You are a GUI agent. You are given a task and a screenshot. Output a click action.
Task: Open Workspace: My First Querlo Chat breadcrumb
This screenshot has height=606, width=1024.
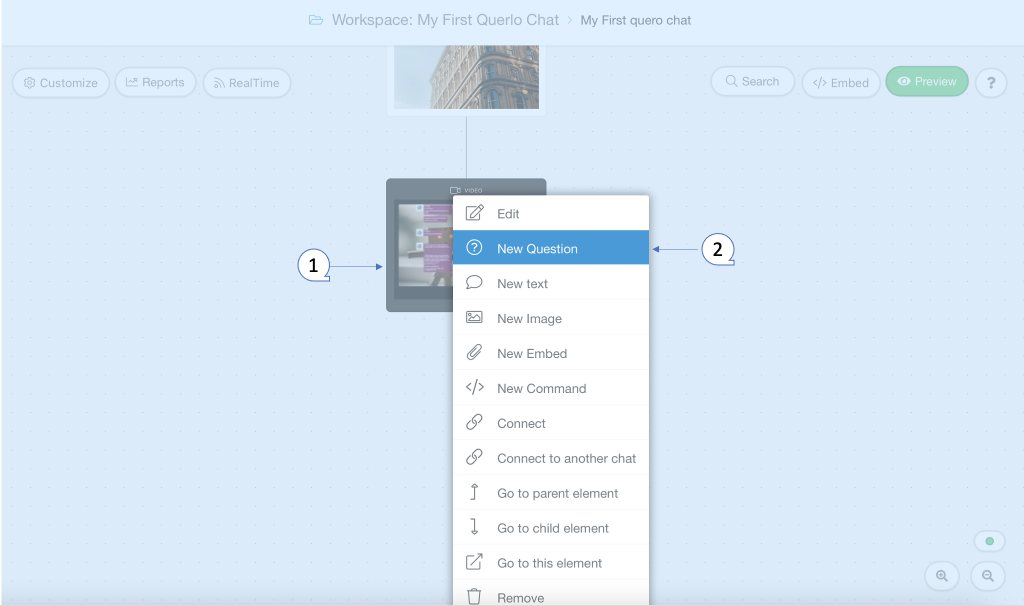tap(445, 20)
